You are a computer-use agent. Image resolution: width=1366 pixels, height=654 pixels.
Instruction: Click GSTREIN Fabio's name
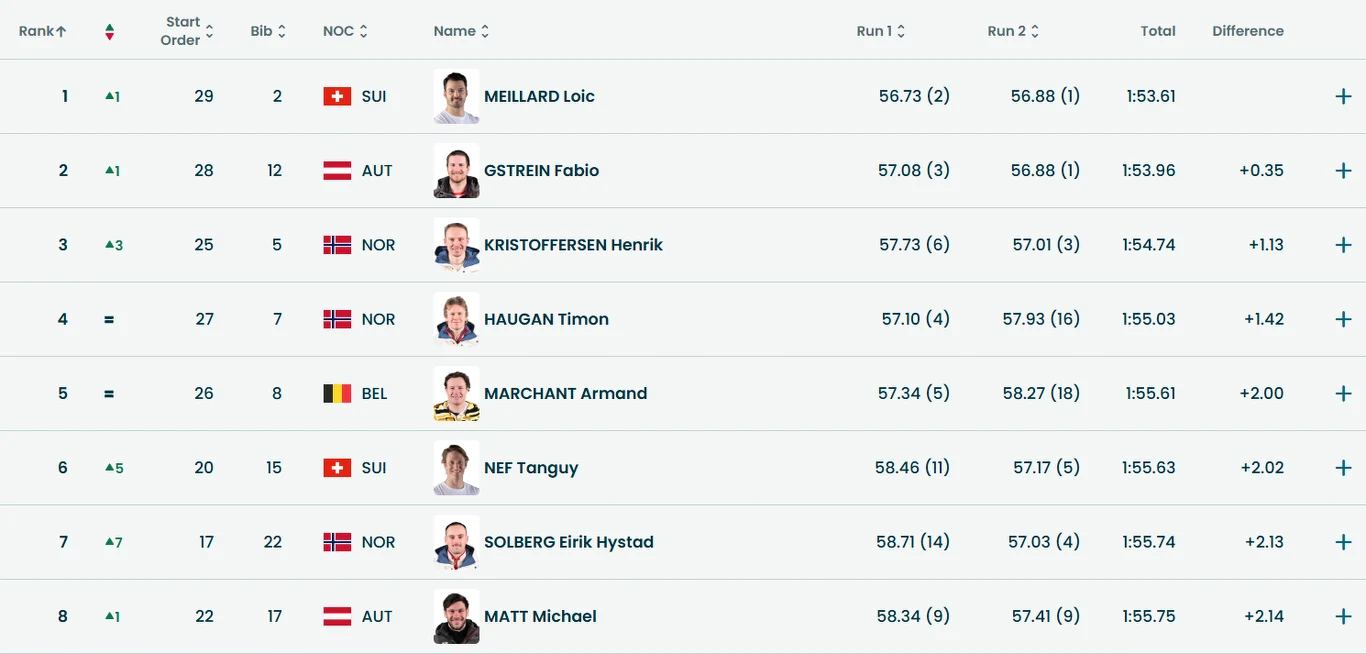pos(542,170)
